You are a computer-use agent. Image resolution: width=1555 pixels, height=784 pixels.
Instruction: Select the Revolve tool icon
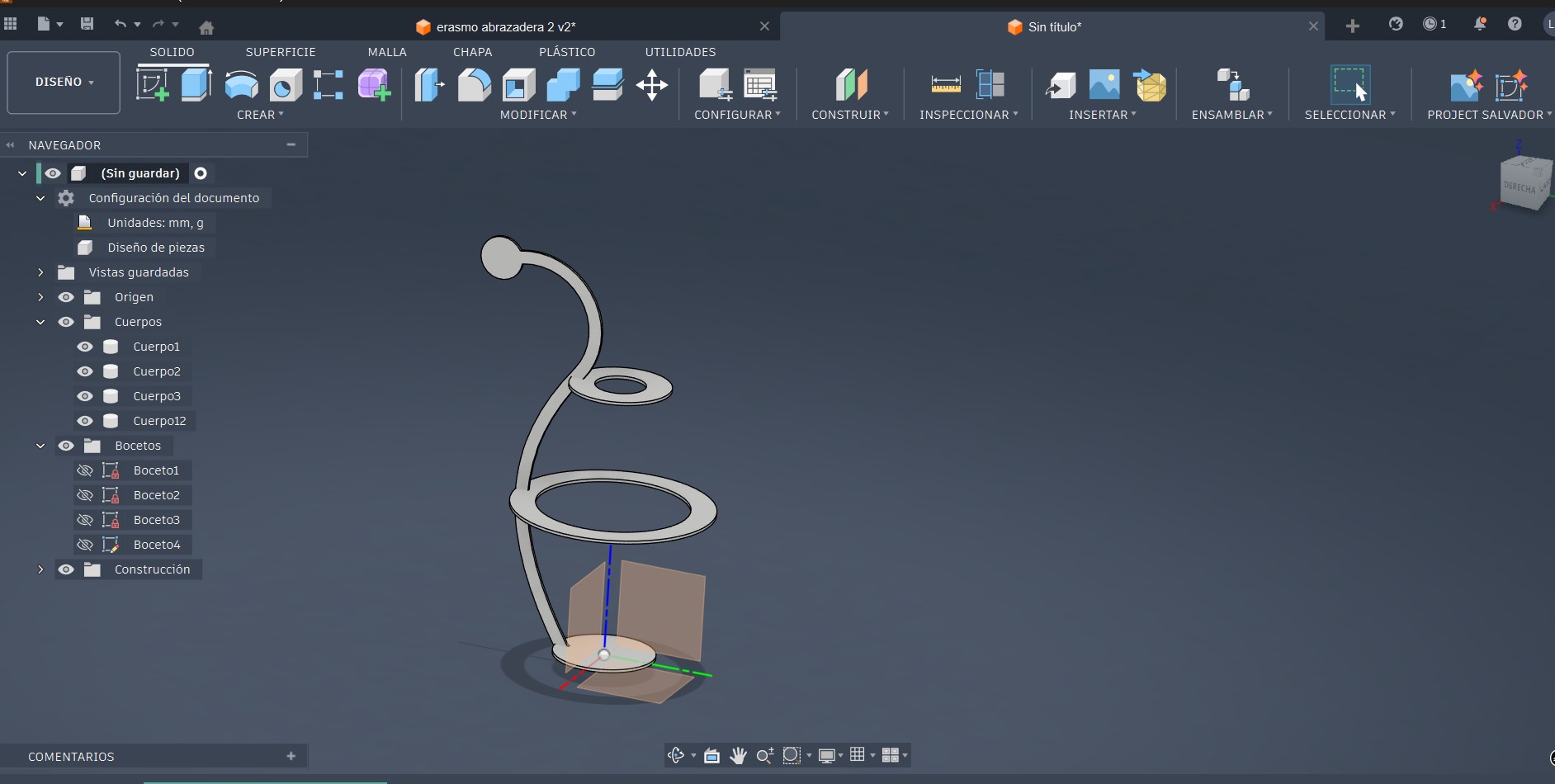tap(241, 85)
